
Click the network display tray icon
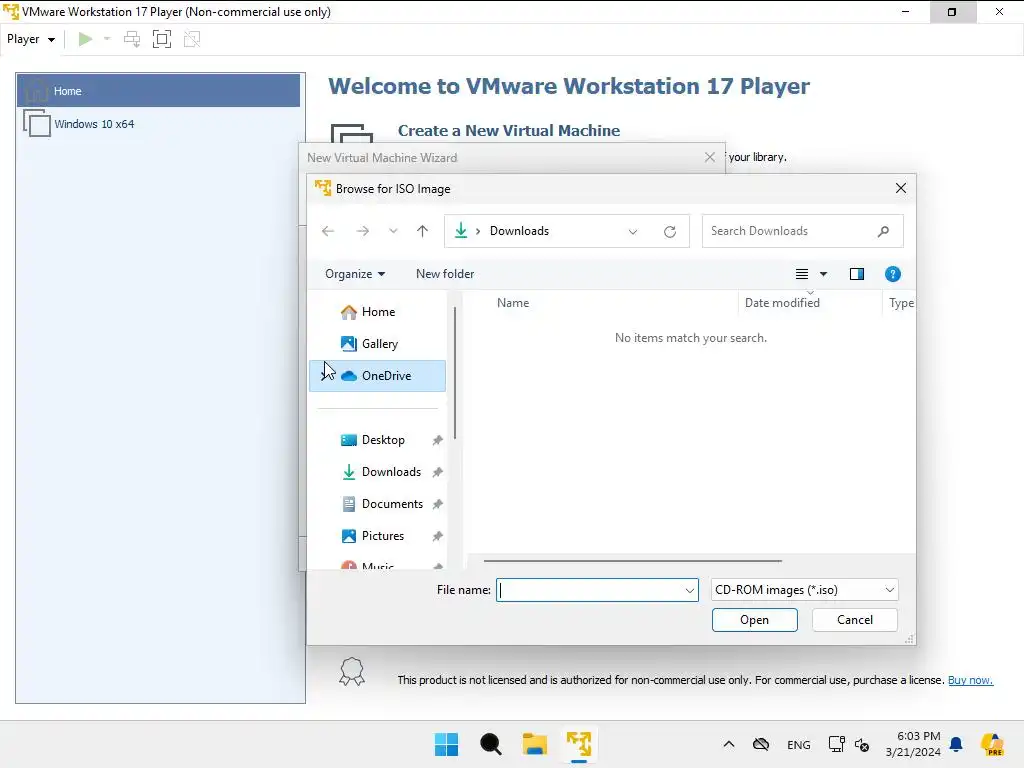click(837, 744)
